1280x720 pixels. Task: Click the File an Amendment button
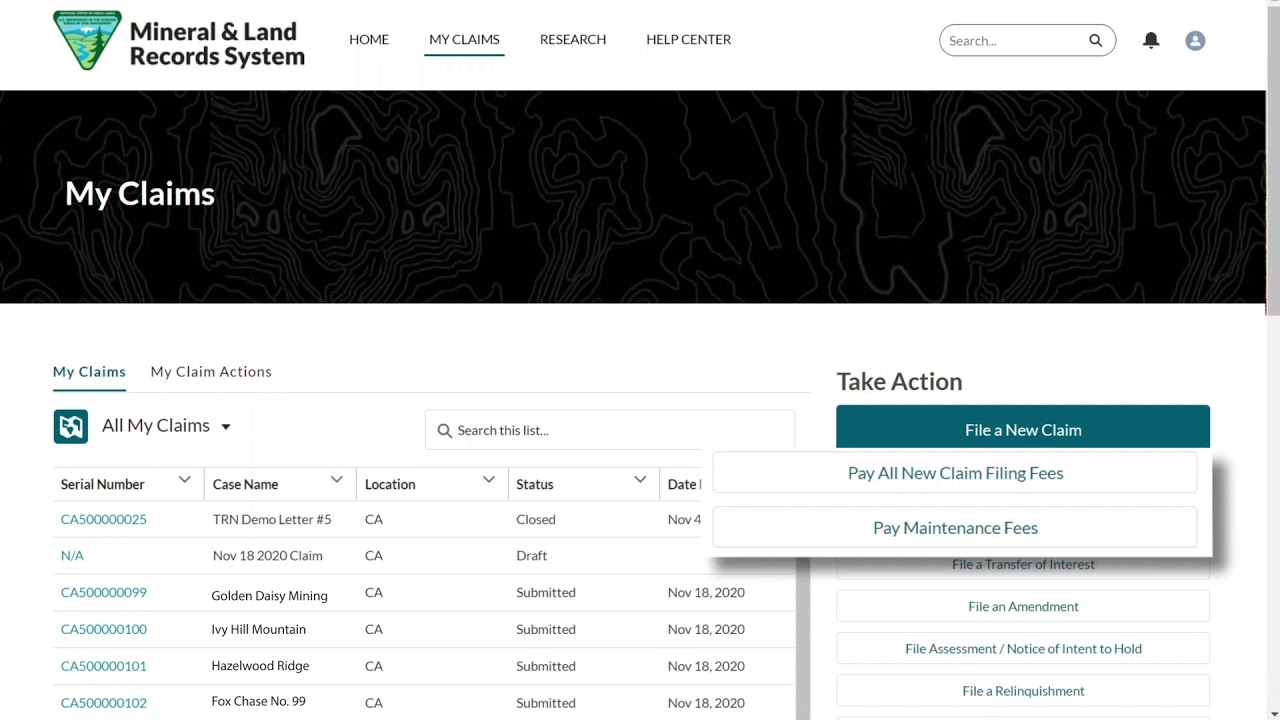(1023, 606)
